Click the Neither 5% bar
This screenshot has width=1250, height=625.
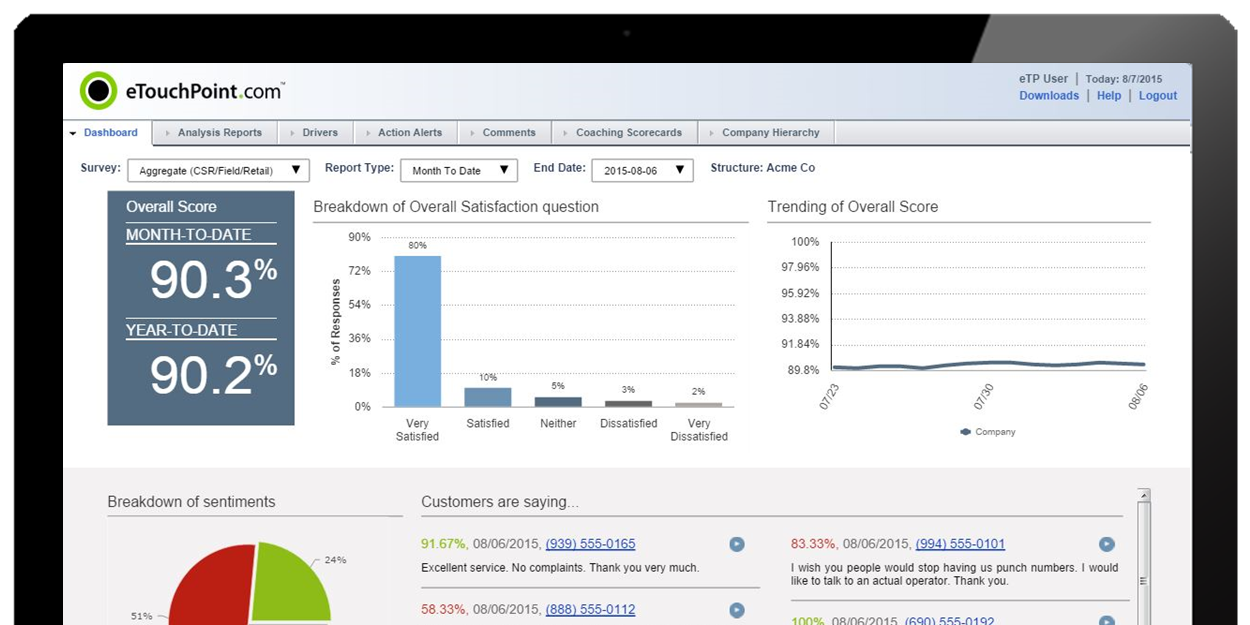click(558, 402)
